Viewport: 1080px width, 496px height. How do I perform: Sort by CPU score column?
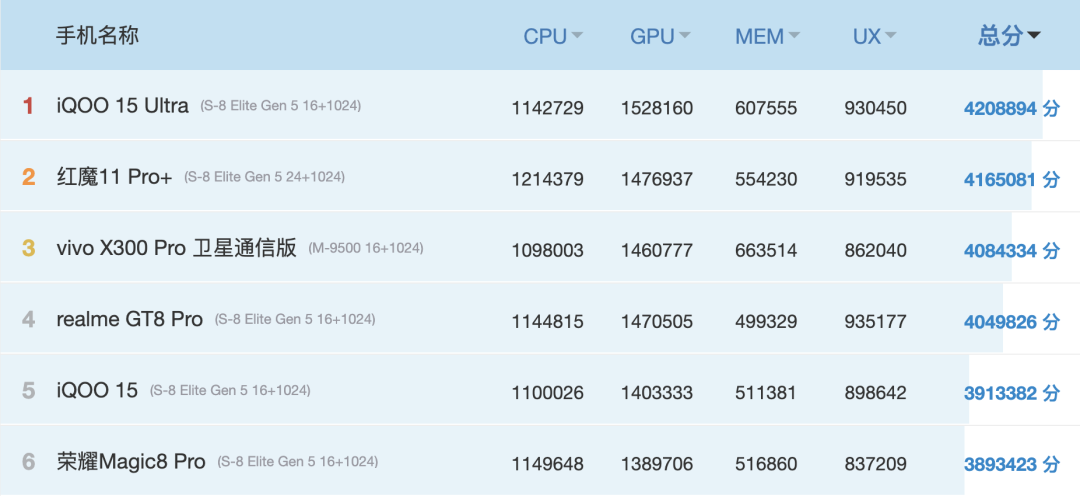pos(553,37)
